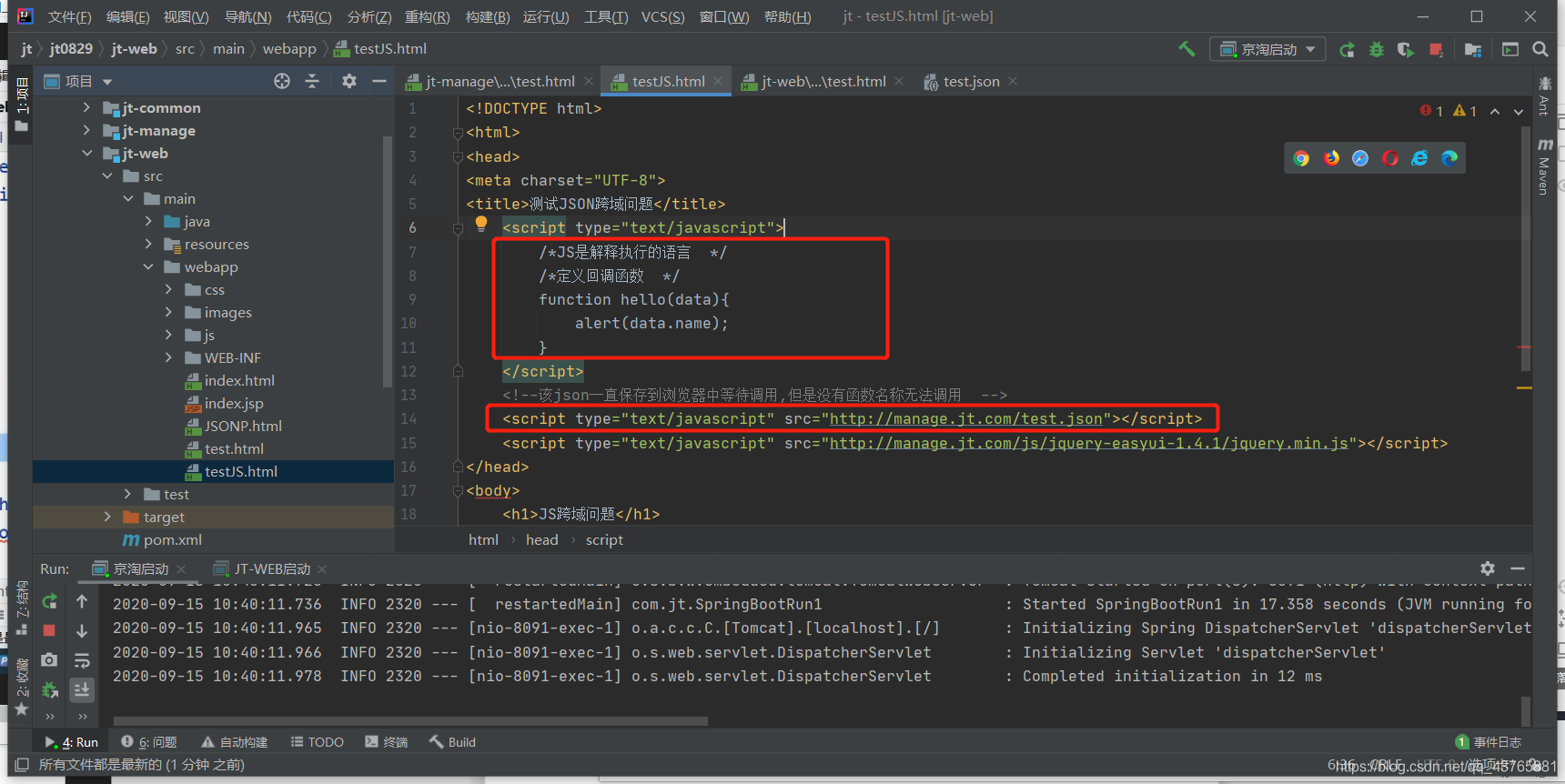The width and height of the screenshot is (1565, 784).
Task: Select pom.xml in the project tree
Action: pos(172,539)
